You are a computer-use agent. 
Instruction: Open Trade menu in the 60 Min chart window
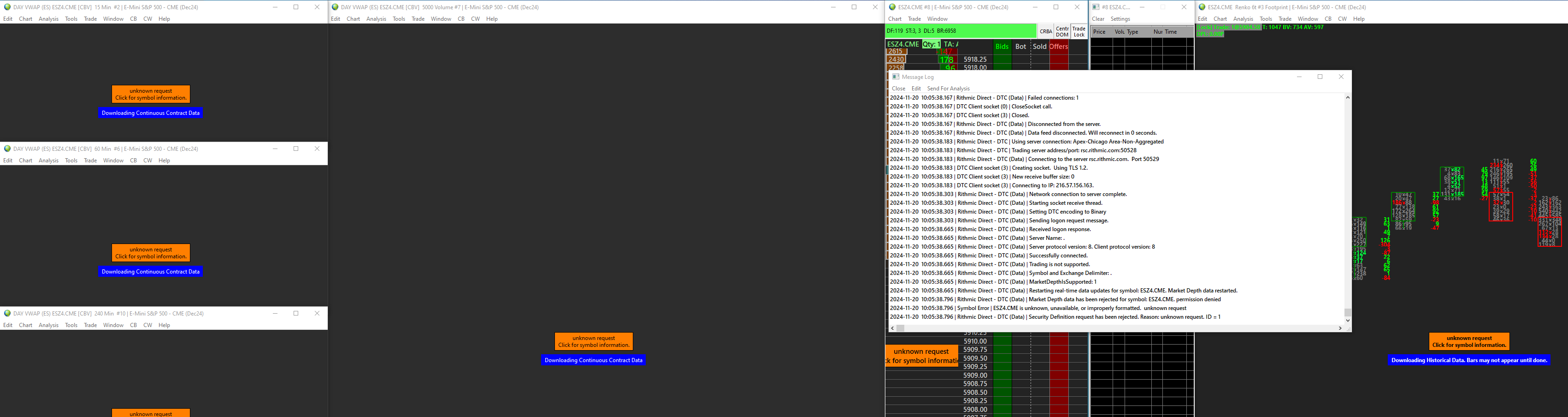coord(91,161)
